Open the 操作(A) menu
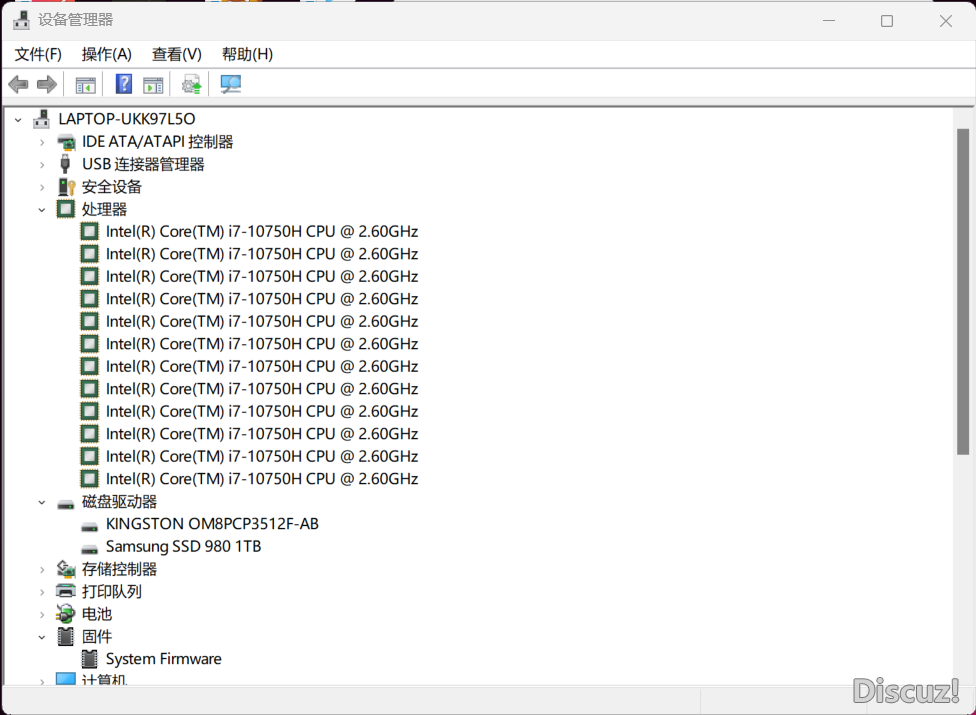 [x=106, y=54]
